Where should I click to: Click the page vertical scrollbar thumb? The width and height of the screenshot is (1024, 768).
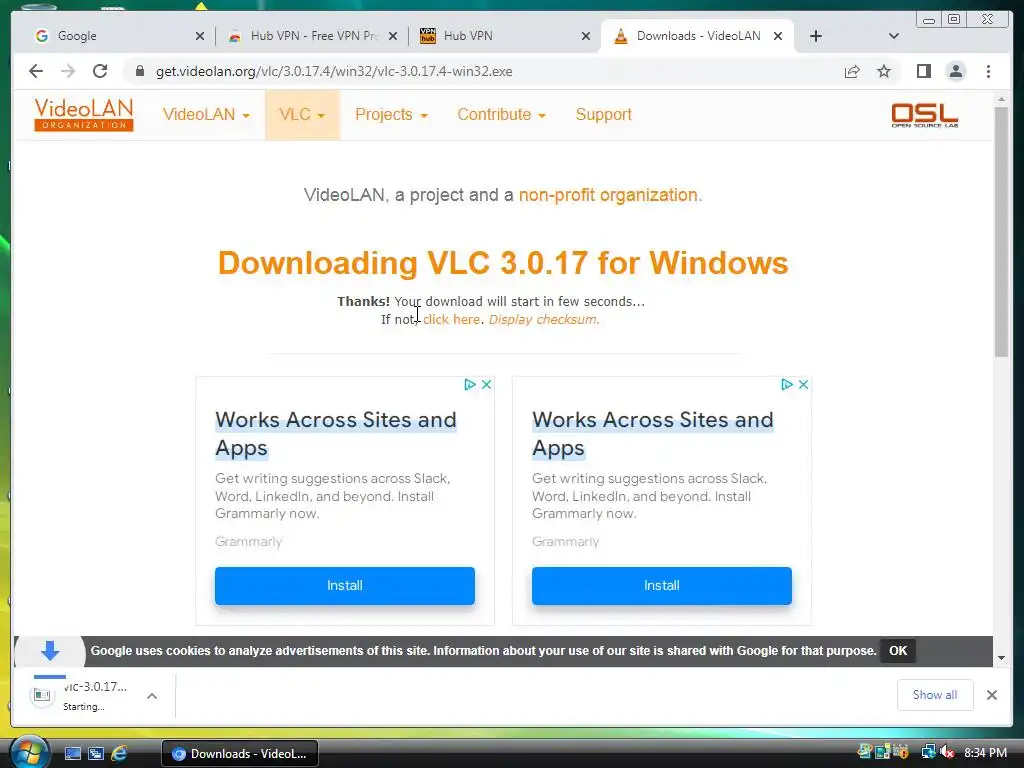(x=1001, y=232)
